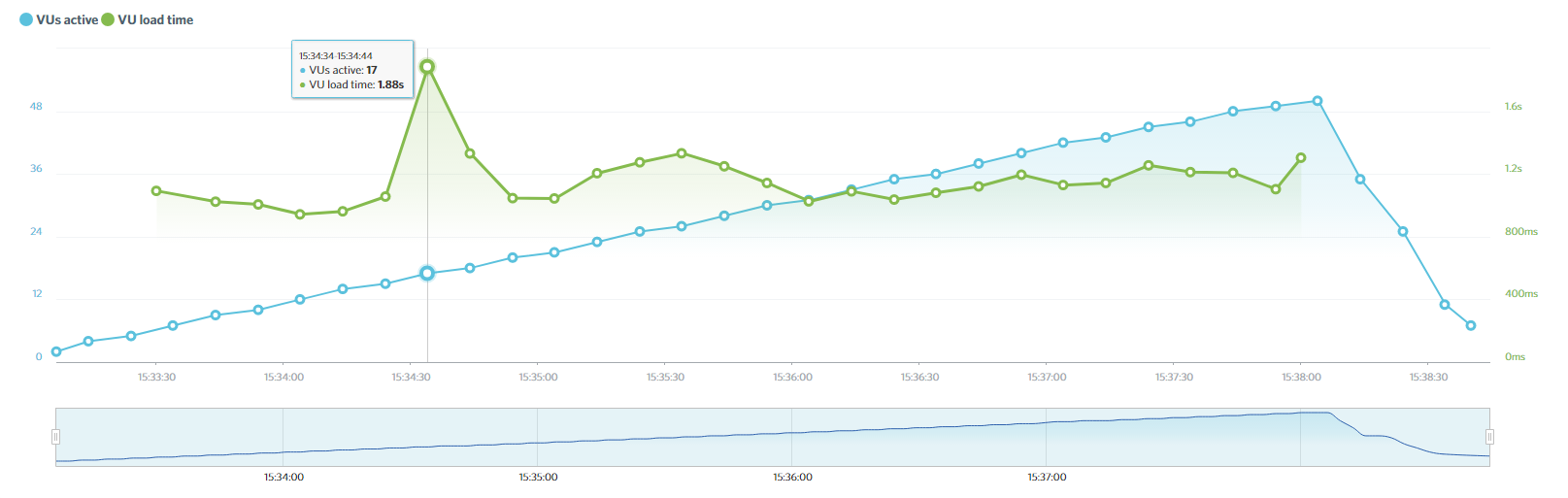Click the final blue VUs active point at chart end

[1471, 325]
